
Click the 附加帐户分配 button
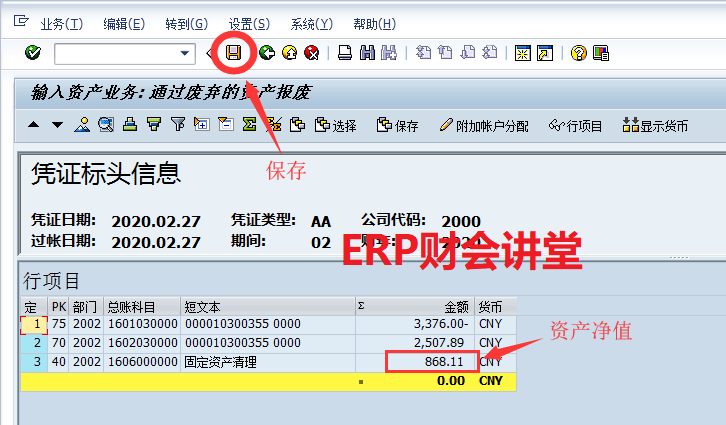click(x=484, y=125)
